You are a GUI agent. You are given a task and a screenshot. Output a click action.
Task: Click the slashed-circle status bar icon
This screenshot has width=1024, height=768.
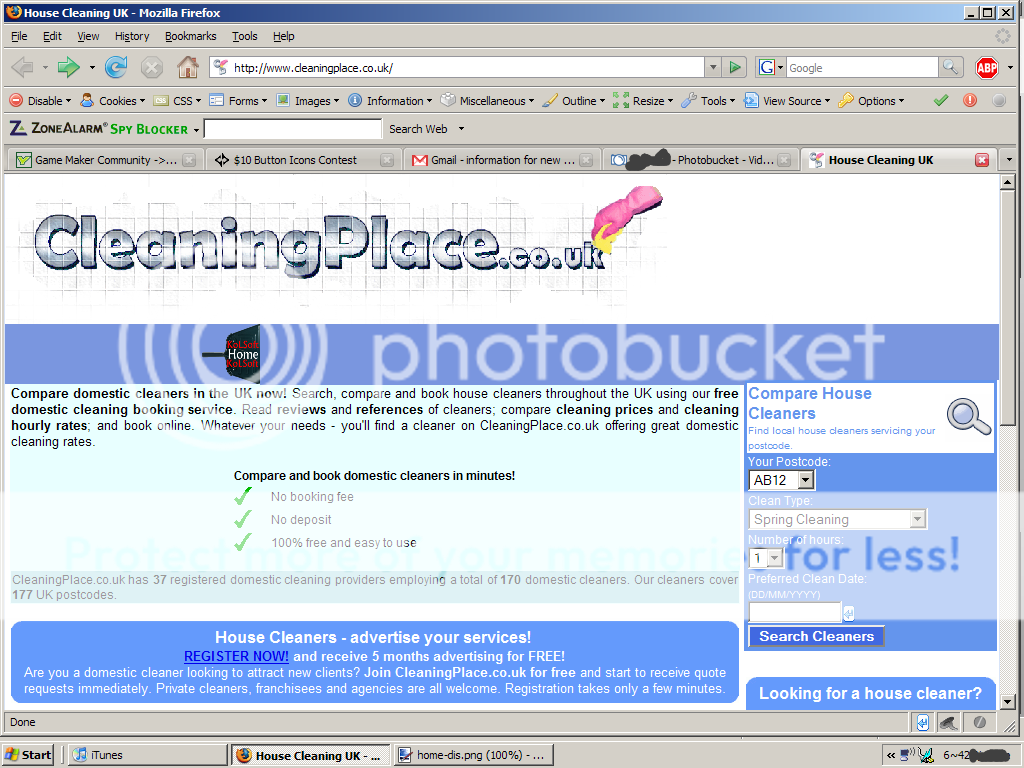tap(979, 722)
